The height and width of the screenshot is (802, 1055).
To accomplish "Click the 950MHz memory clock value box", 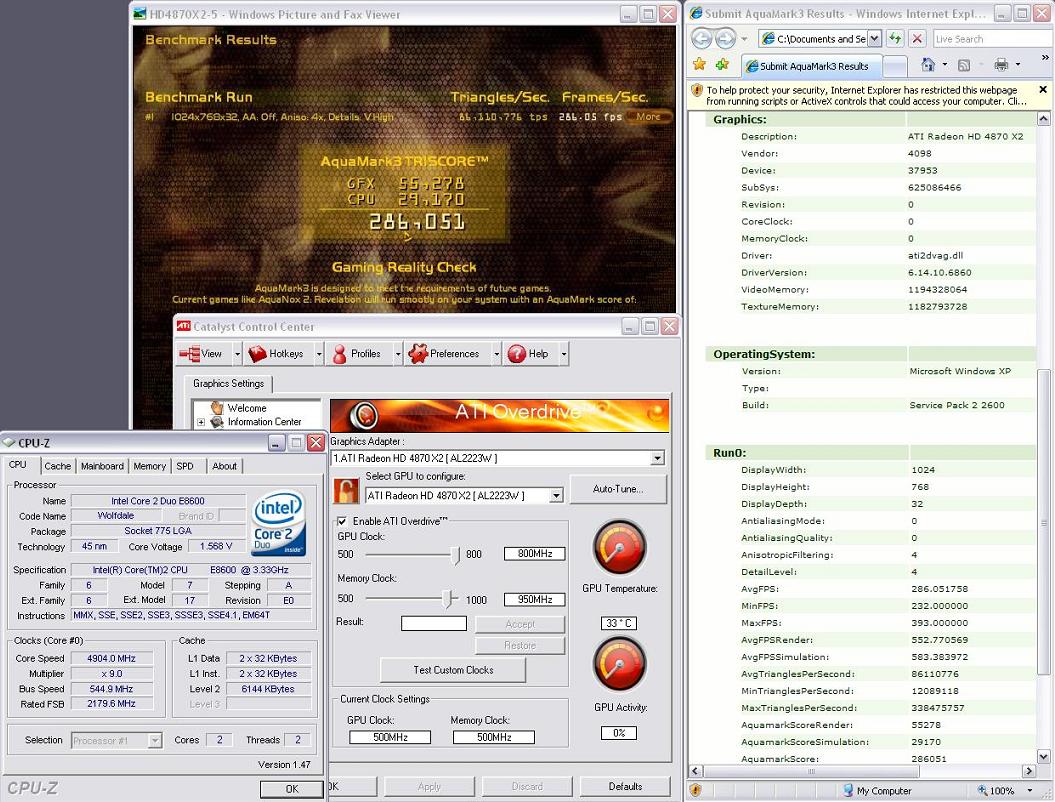I will point(534,599).
